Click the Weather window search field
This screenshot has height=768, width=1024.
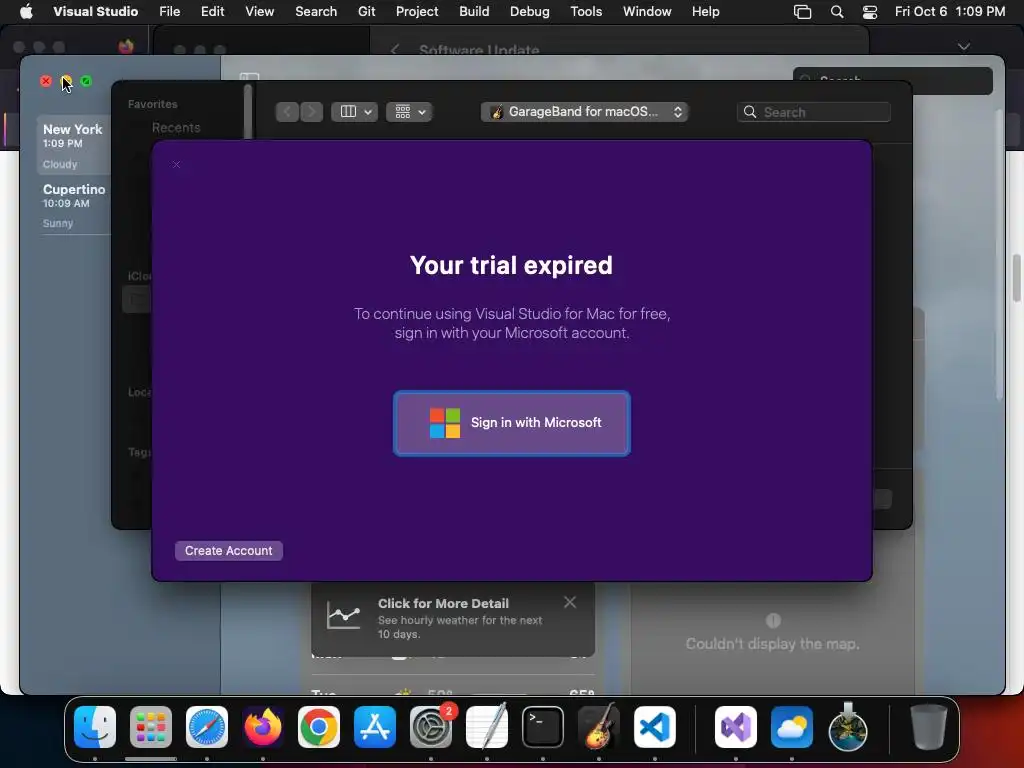pos(893,80)
